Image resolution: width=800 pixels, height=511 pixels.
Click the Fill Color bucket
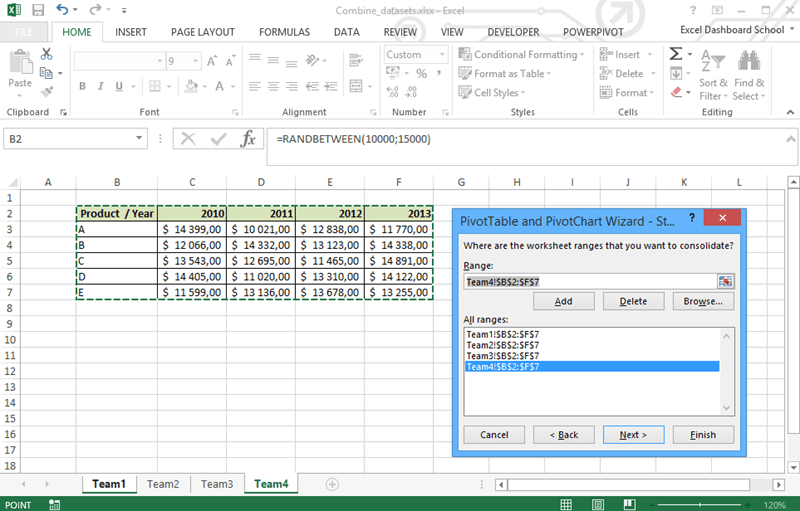pos(191,86)
